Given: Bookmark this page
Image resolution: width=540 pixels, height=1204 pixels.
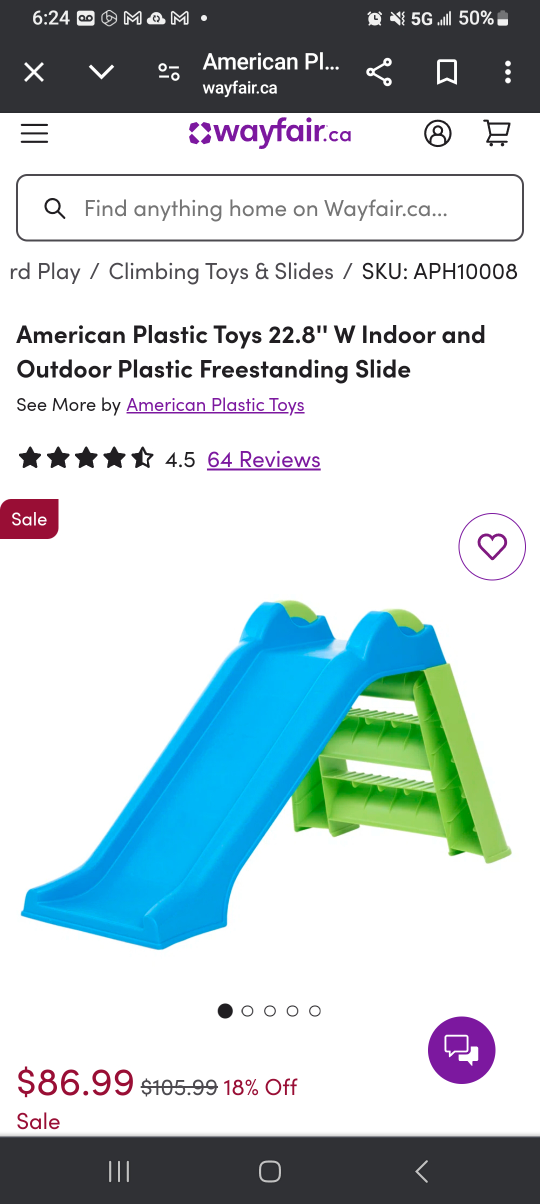Looking at the screenshot, I should (447, 72).
